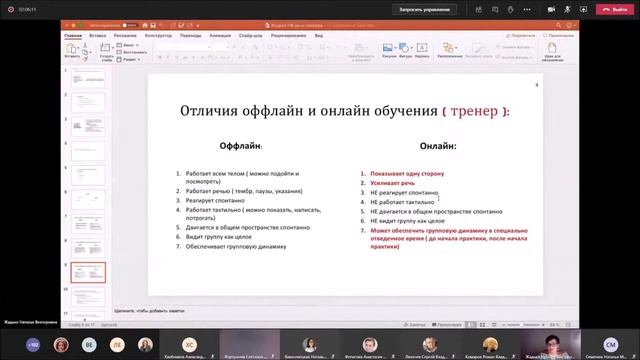The height and width of the screenshot is (360, 640).
Task: Click the Save icon in PowerPoint title bar
Action: click(x=153, y=25)
